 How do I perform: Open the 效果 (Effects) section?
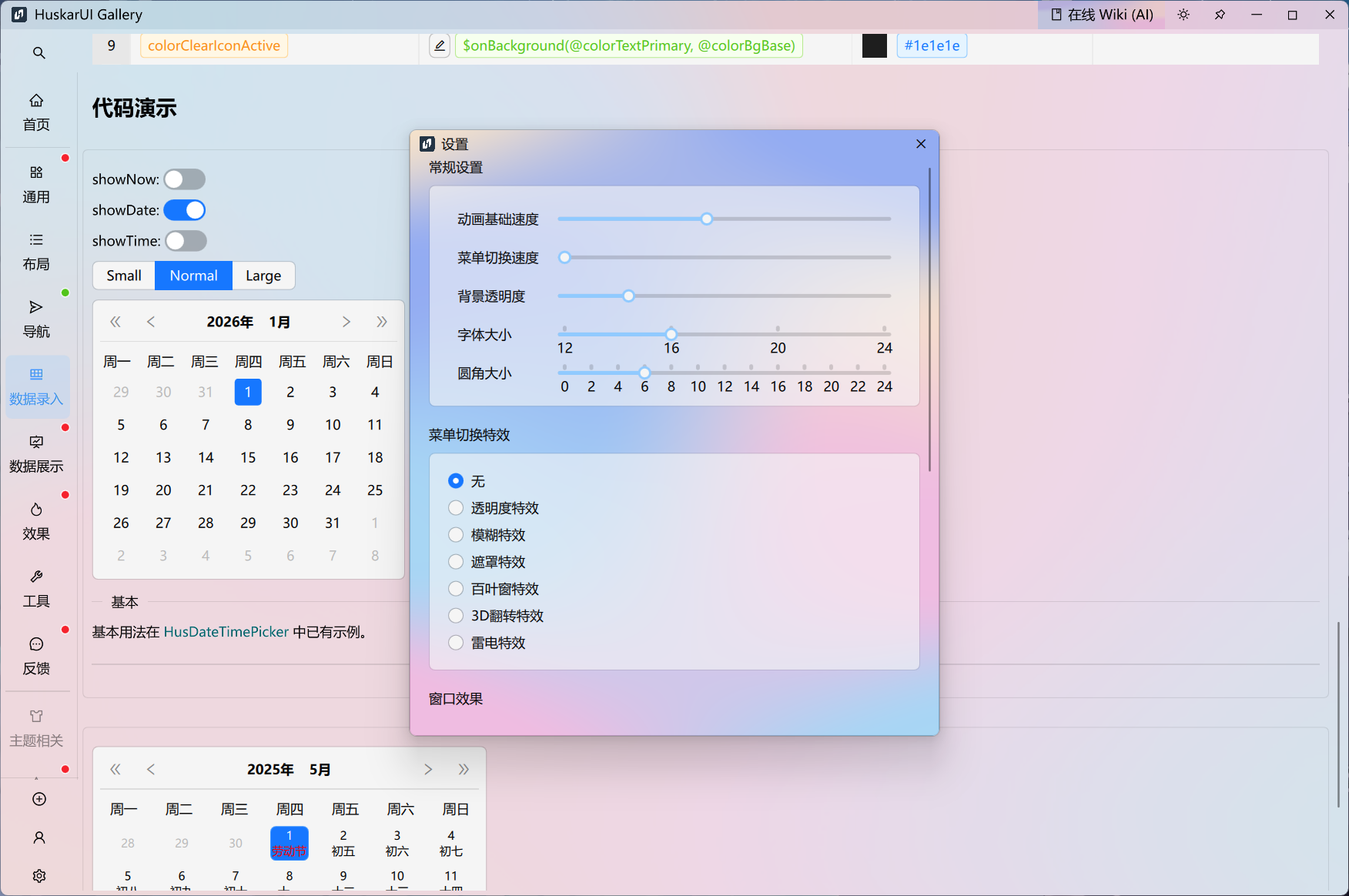coord(36,520)
